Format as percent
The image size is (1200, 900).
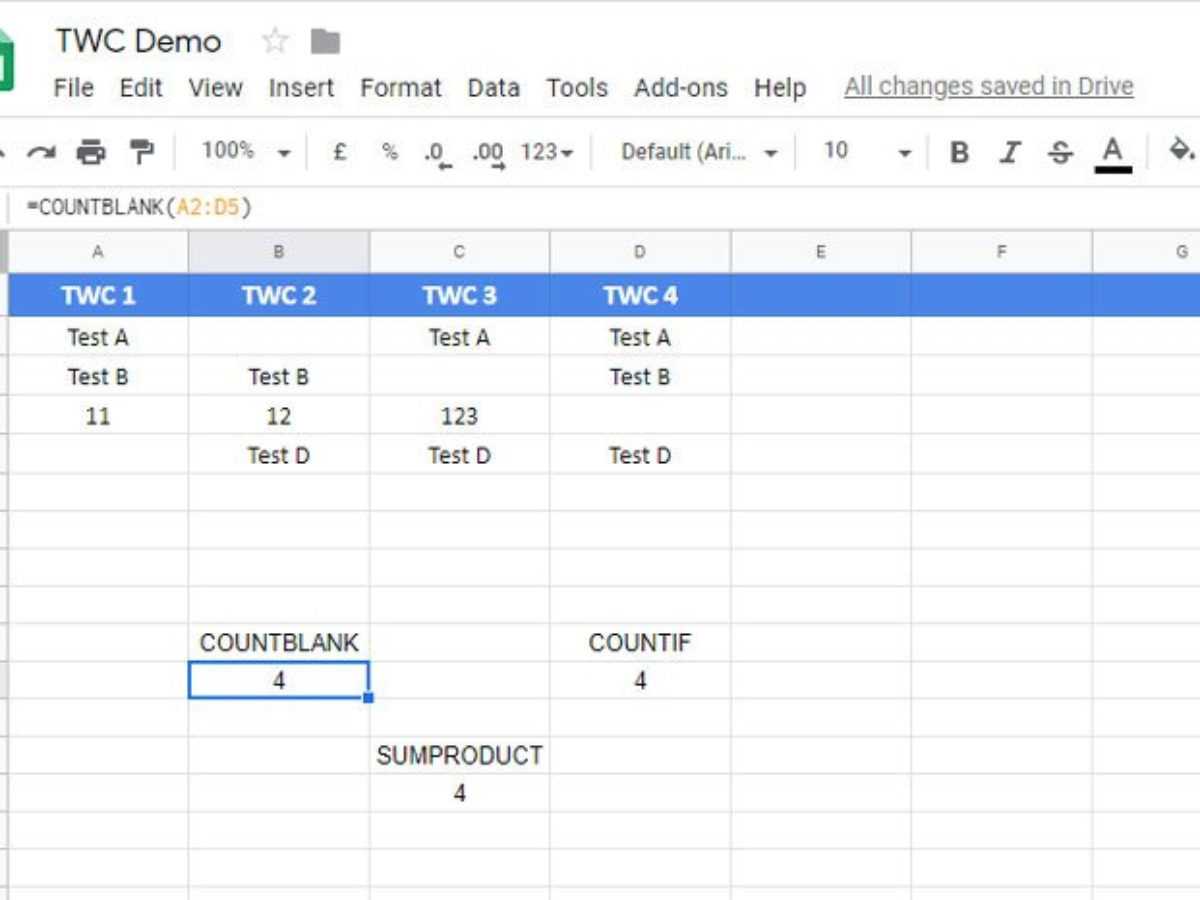(x=390, y=152)
